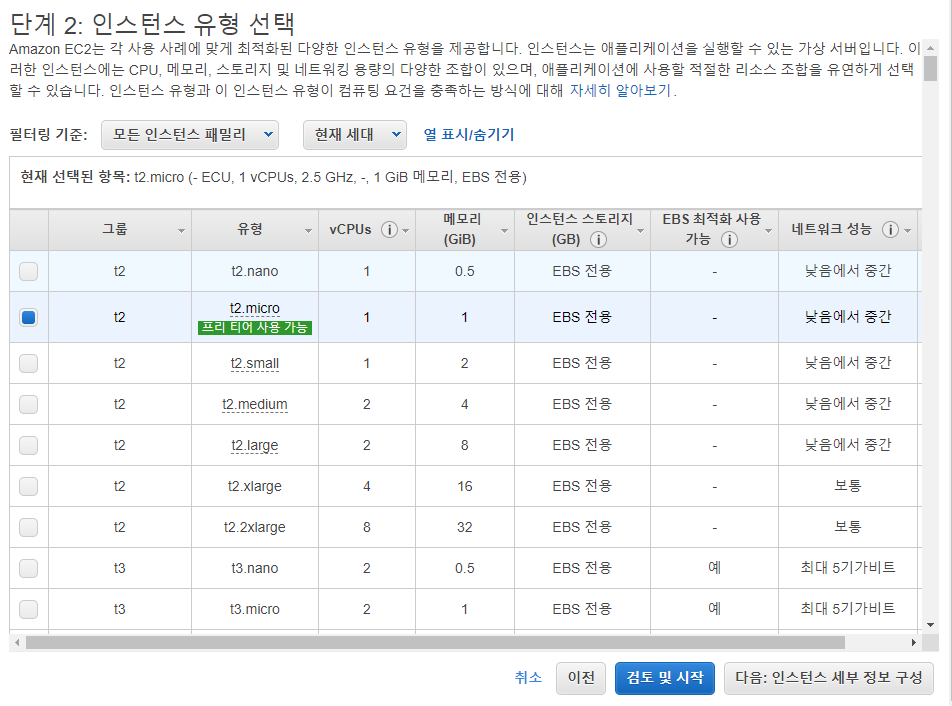Image resolution: width=952 pixels, height=706 pixels.
Task: Select the t2.medium instance checkbox
Action: tap(29, 404)
